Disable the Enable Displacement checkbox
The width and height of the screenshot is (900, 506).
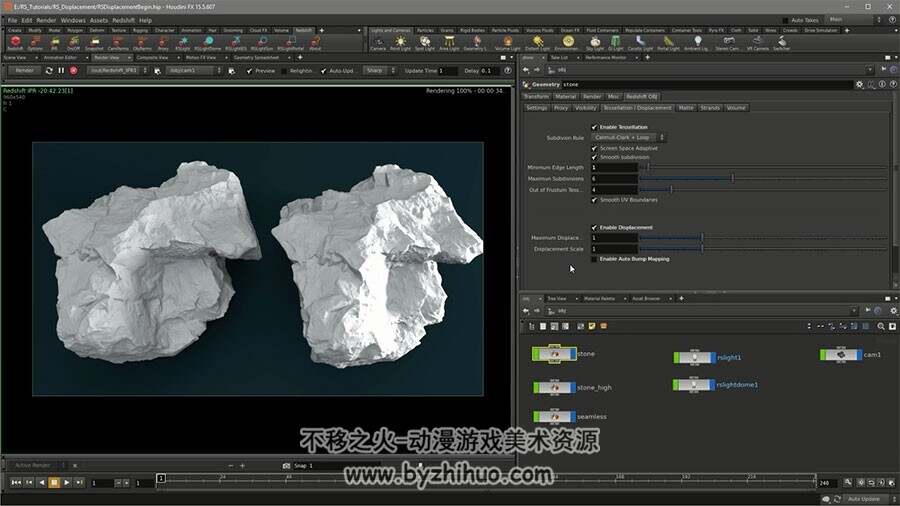point(595,228)
